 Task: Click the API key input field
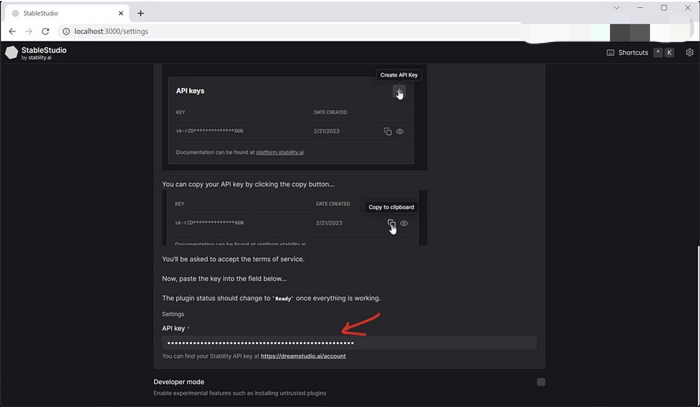[349, 343]
